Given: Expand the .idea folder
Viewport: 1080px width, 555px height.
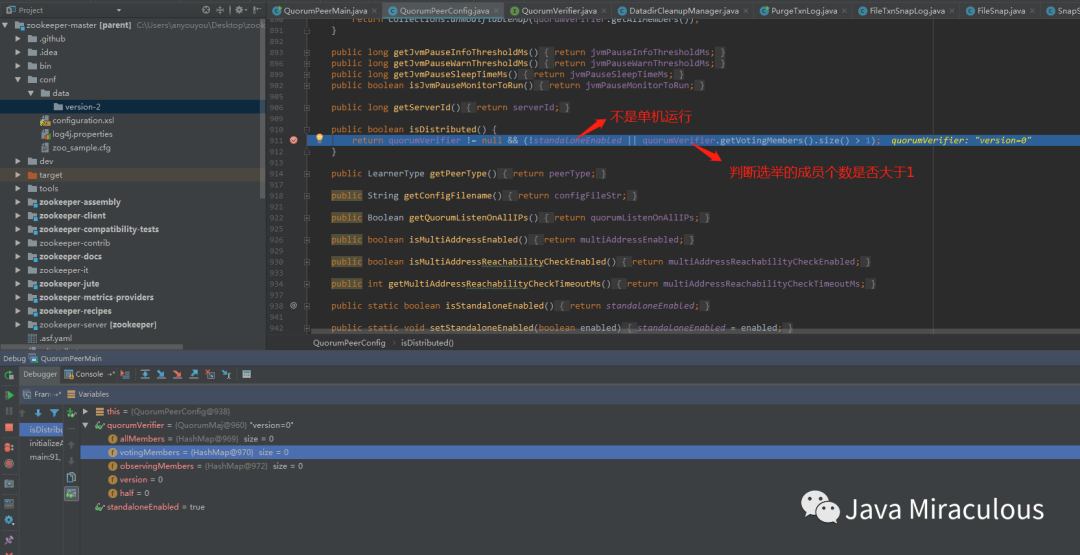Looking at the screenshot, I should 19,52.
